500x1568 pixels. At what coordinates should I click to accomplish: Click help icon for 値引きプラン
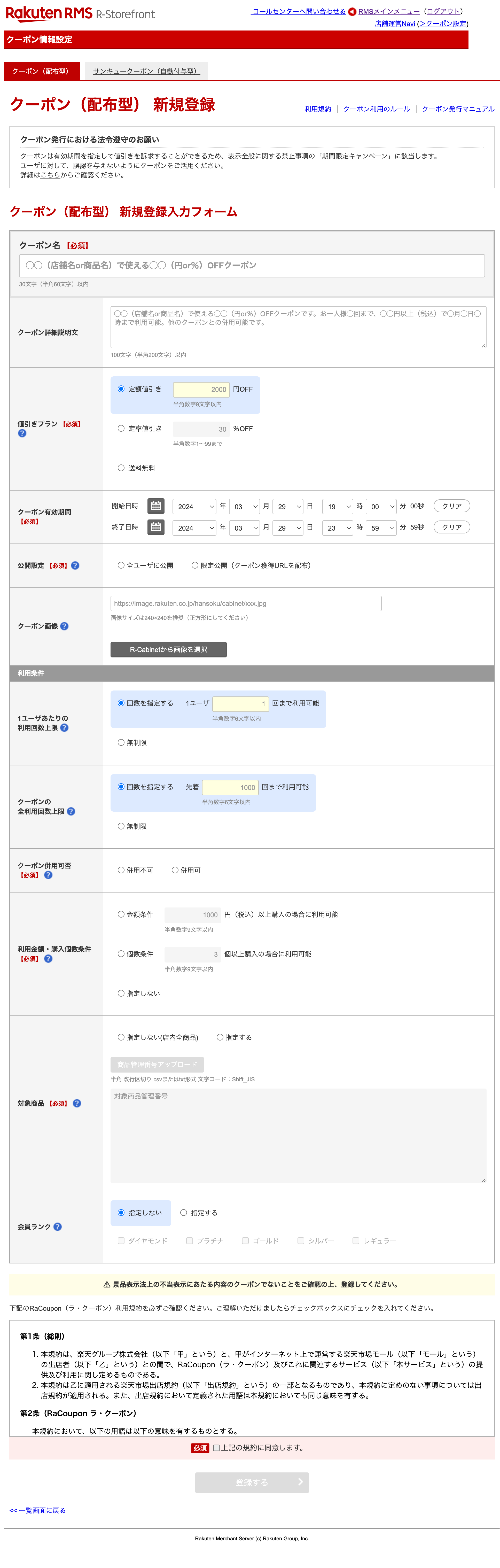pos(22,433)
